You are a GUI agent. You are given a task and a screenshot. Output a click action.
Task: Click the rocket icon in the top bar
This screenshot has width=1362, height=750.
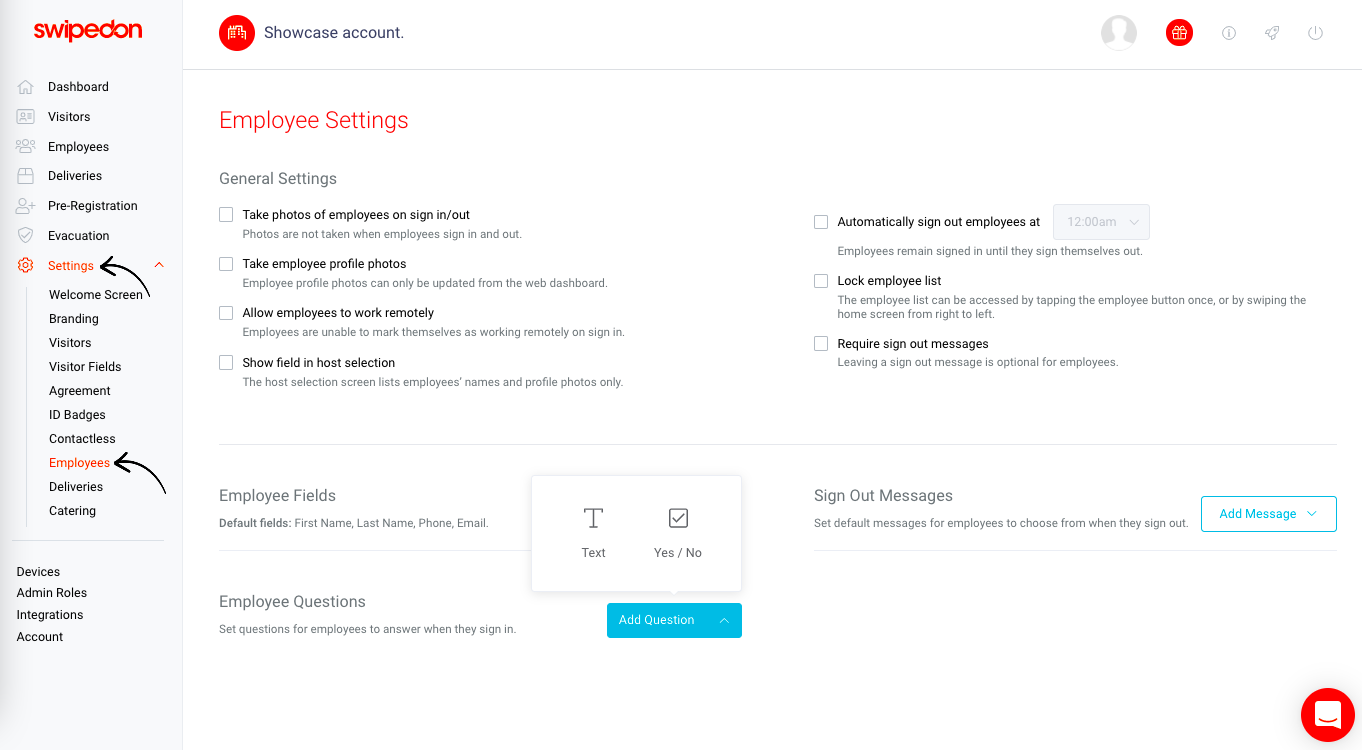click(1272, 33)
